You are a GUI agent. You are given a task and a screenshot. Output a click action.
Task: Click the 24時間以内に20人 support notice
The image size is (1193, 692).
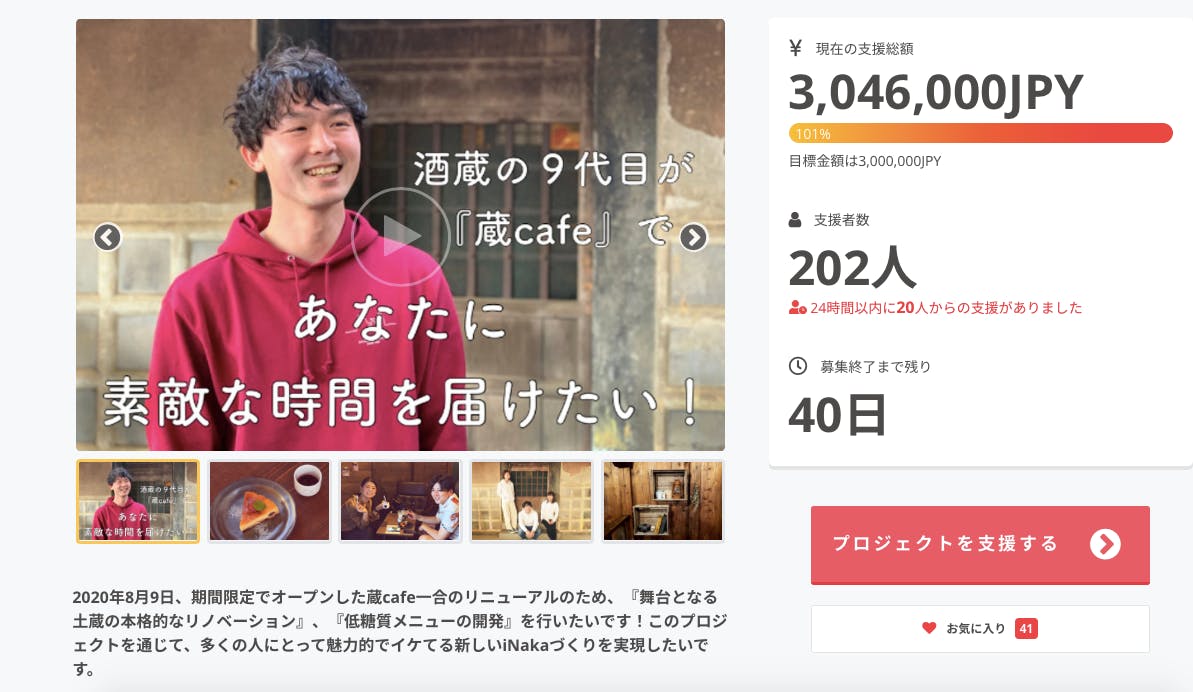coord(936,308)
